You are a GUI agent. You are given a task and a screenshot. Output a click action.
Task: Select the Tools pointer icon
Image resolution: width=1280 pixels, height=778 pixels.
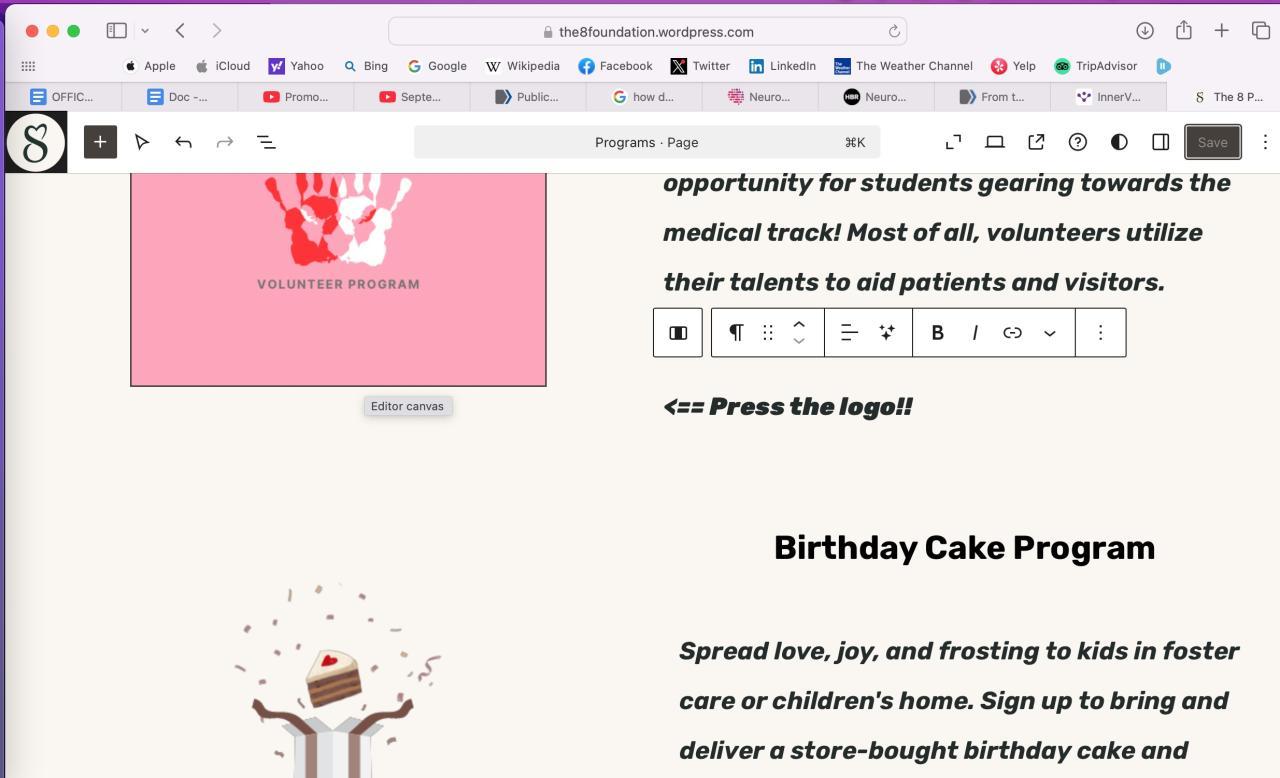pos(142,142)
